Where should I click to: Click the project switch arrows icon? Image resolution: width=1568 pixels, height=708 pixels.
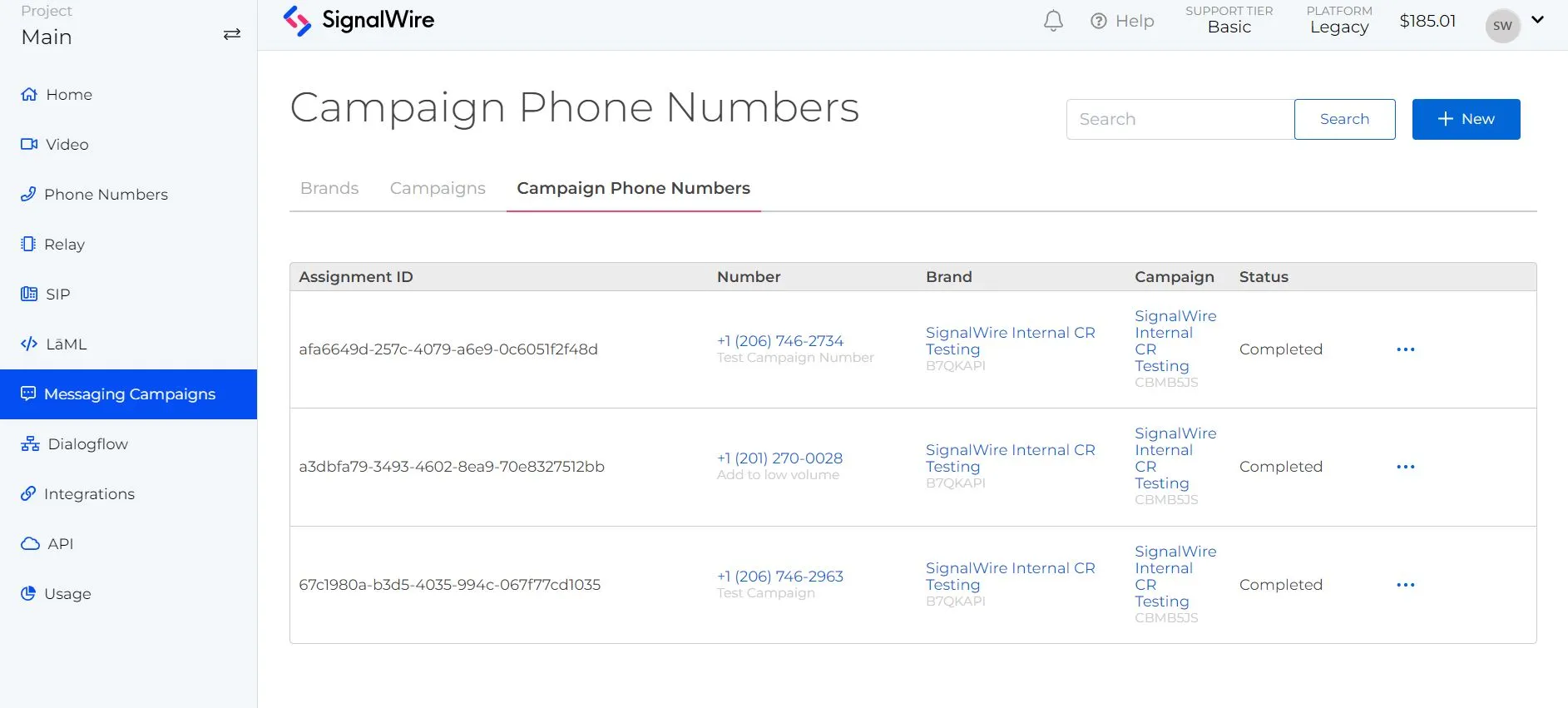(232, 34)
